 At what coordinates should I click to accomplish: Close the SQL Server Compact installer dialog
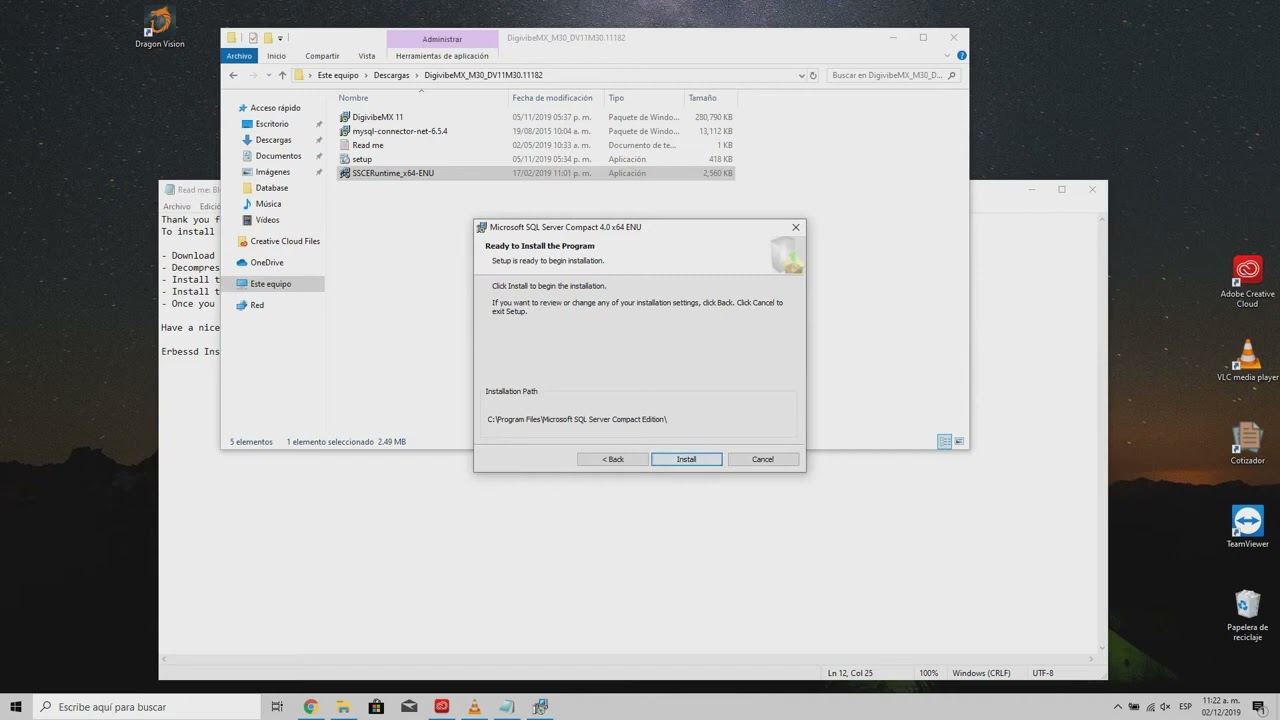point(796,227)
